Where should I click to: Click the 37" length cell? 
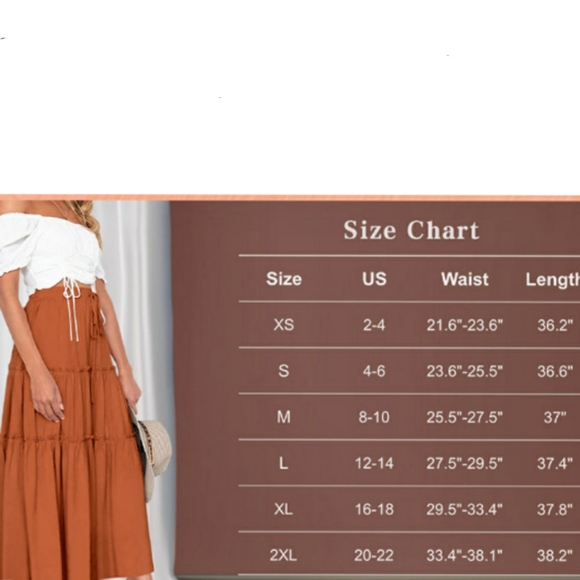[555, 417]
